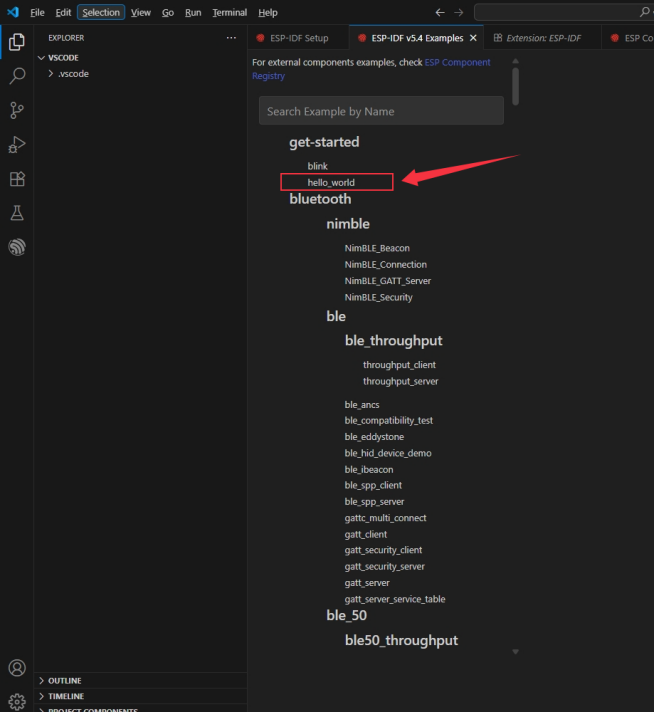Select the NimBLE_GATT_Server example

tap(387, 281)
